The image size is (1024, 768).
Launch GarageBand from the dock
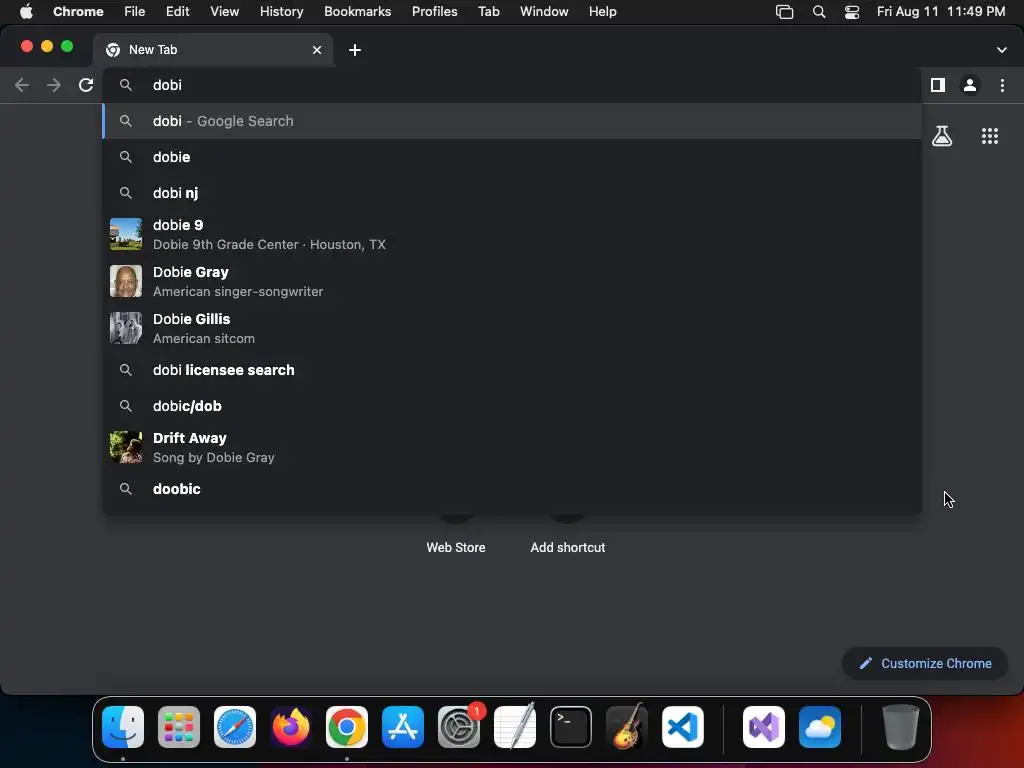coord(627,727)
